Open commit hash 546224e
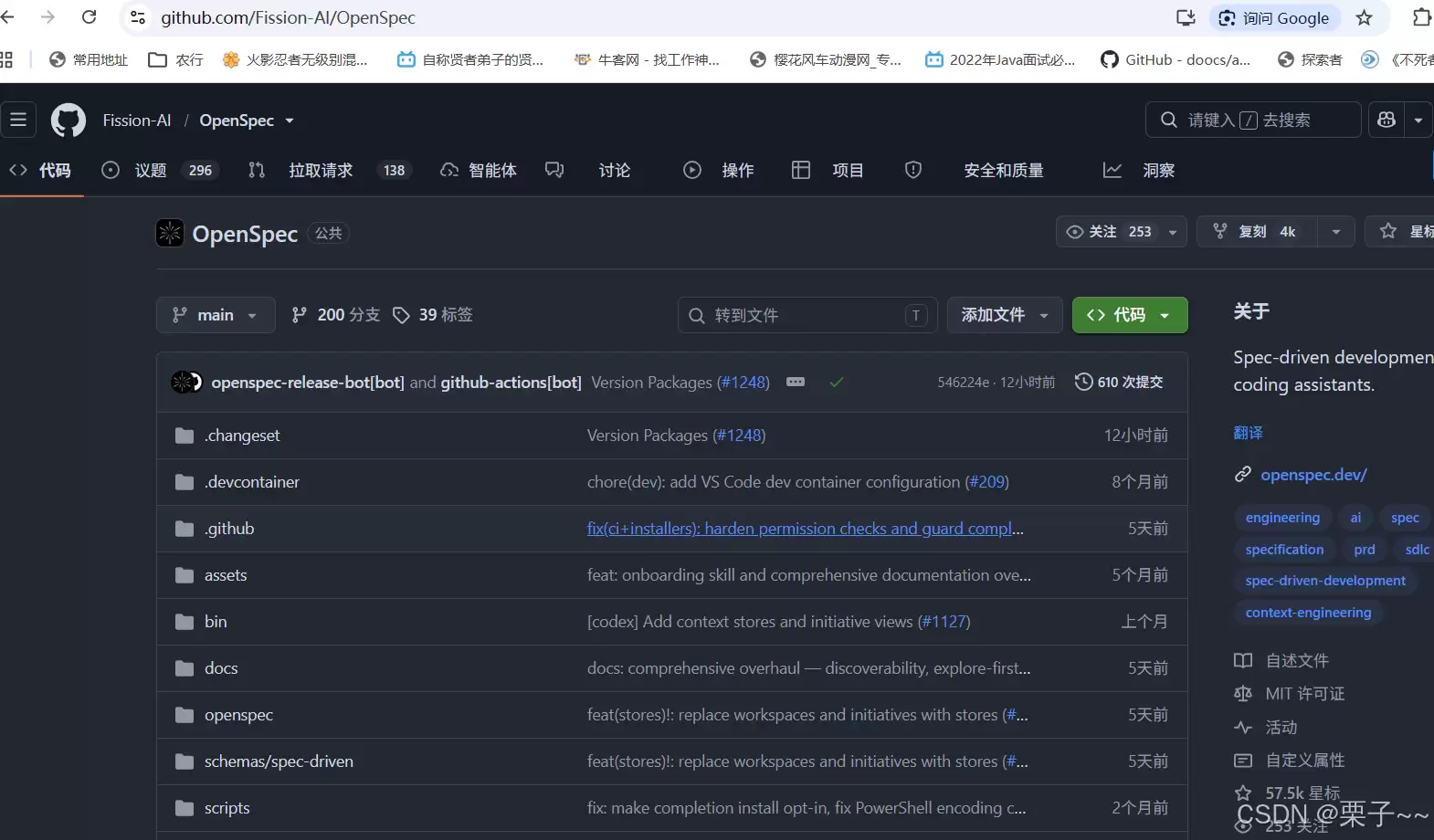The image size is (1434, 840). coord(963,383)
